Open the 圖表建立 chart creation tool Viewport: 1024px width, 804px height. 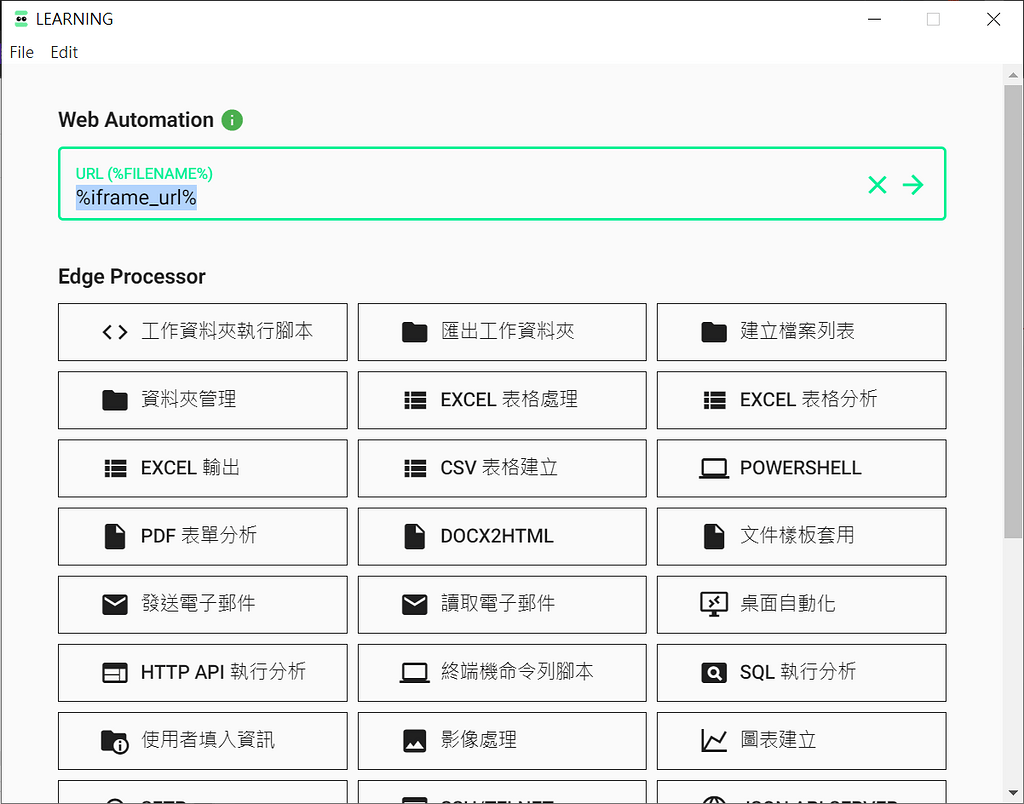tap(801, 740)
